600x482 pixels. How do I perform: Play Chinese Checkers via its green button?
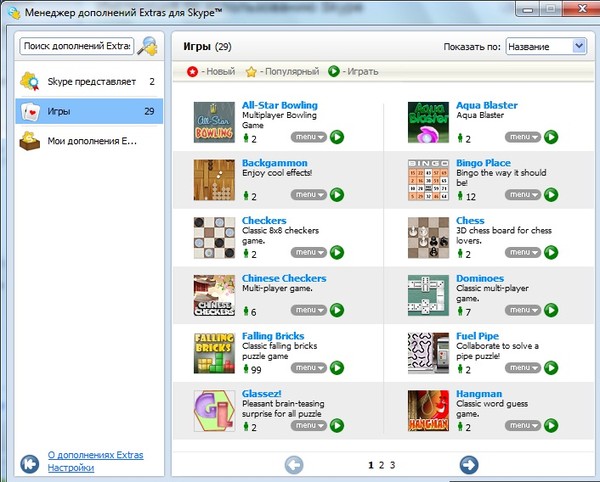(337, 310)
